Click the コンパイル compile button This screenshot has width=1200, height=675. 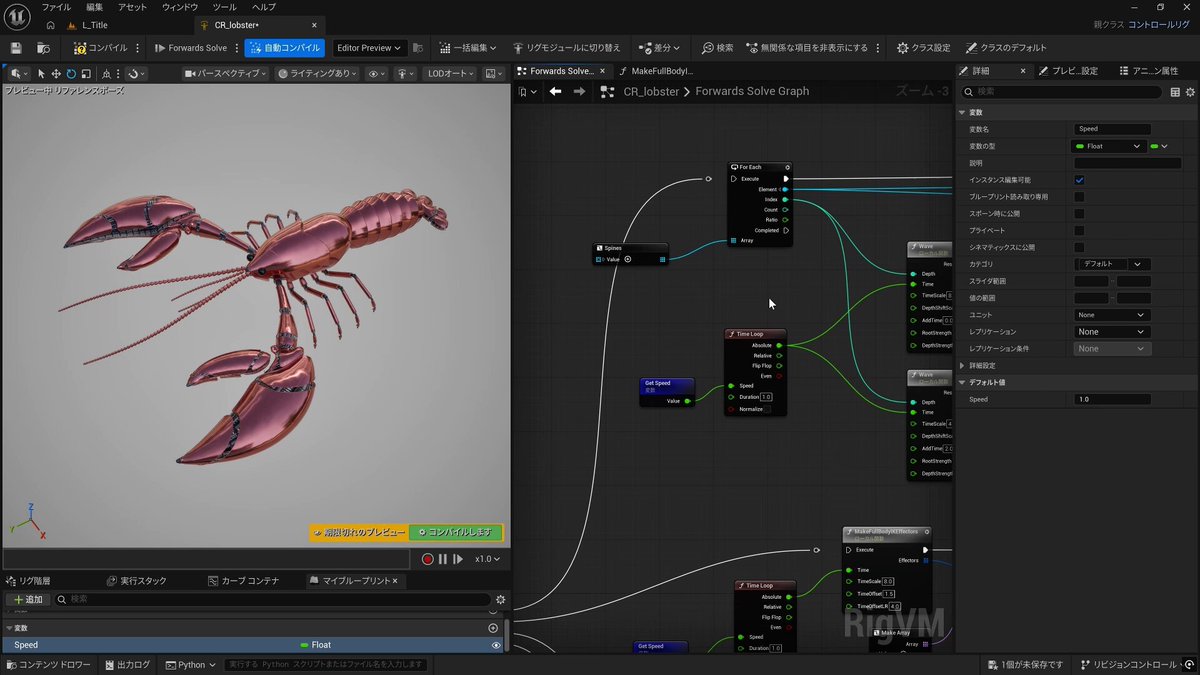coord(100,47)
